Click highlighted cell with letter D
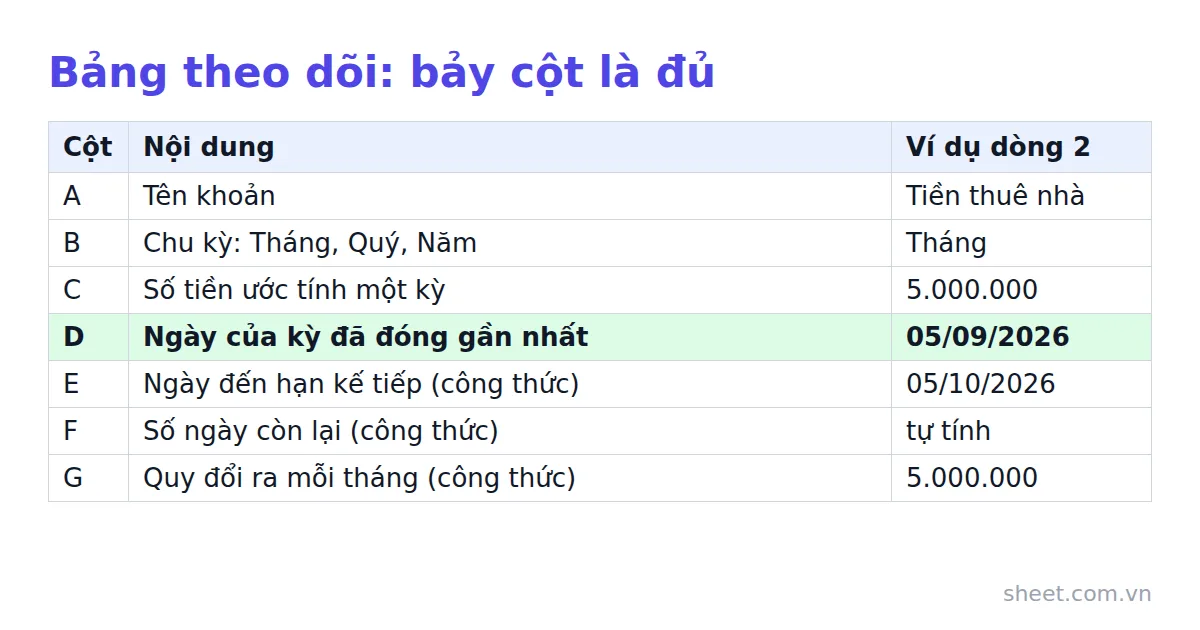 click(88, 337)
